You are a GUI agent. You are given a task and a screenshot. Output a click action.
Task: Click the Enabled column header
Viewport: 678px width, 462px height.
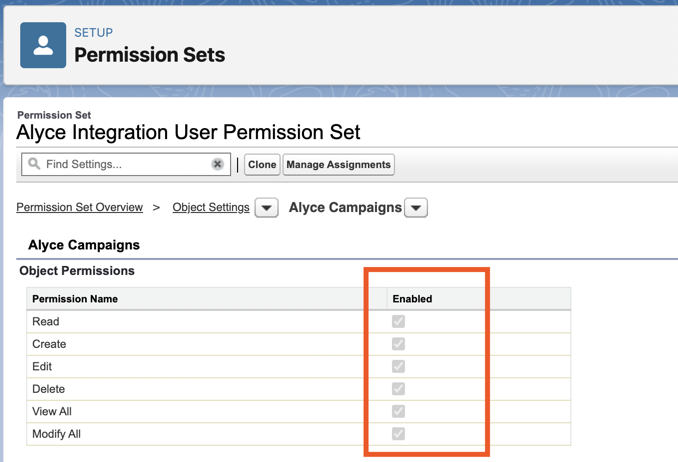pyautogui.click(x=412, y=299)
